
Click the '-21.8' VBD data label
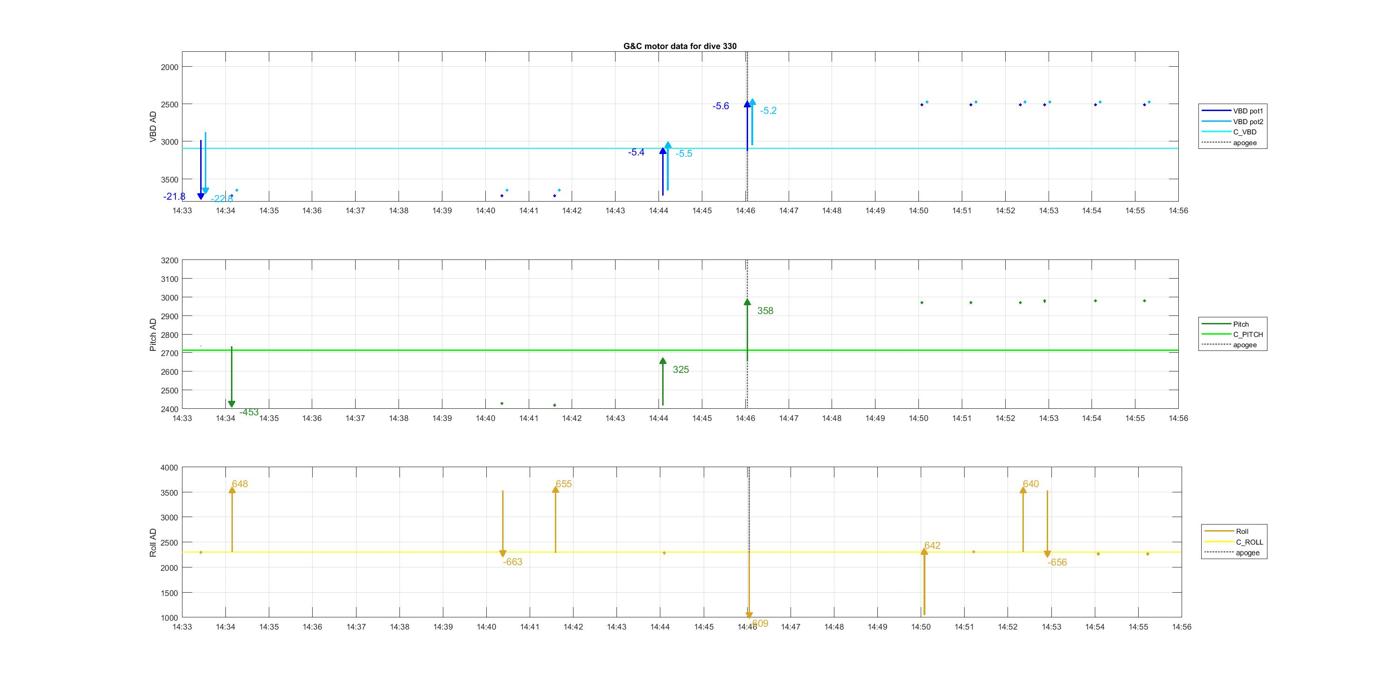[175, 197]
